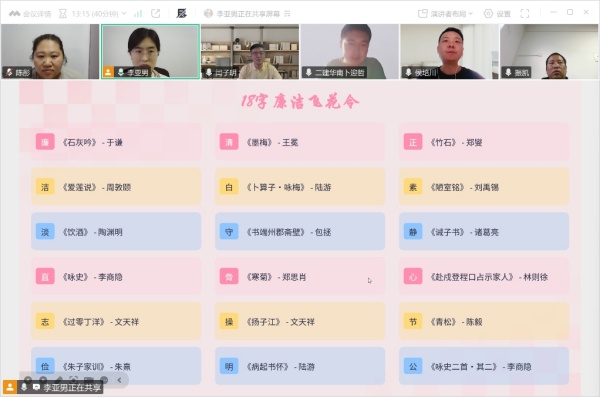Screen dimensions: 600x397
Task: Click the 《陋室铭》- 刘禹锡 card text
Action: tap(464, 187)
